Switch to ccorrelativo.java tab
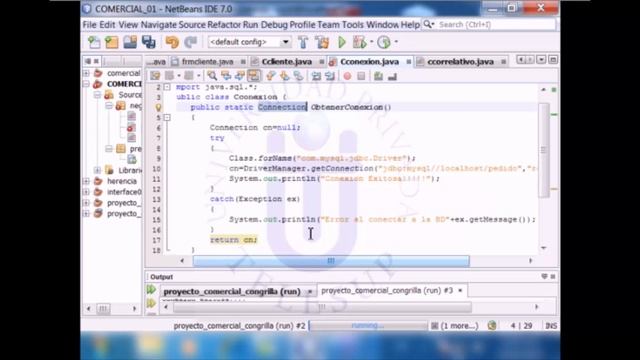Viewport: 640px width, 360px height. point(460,62)
